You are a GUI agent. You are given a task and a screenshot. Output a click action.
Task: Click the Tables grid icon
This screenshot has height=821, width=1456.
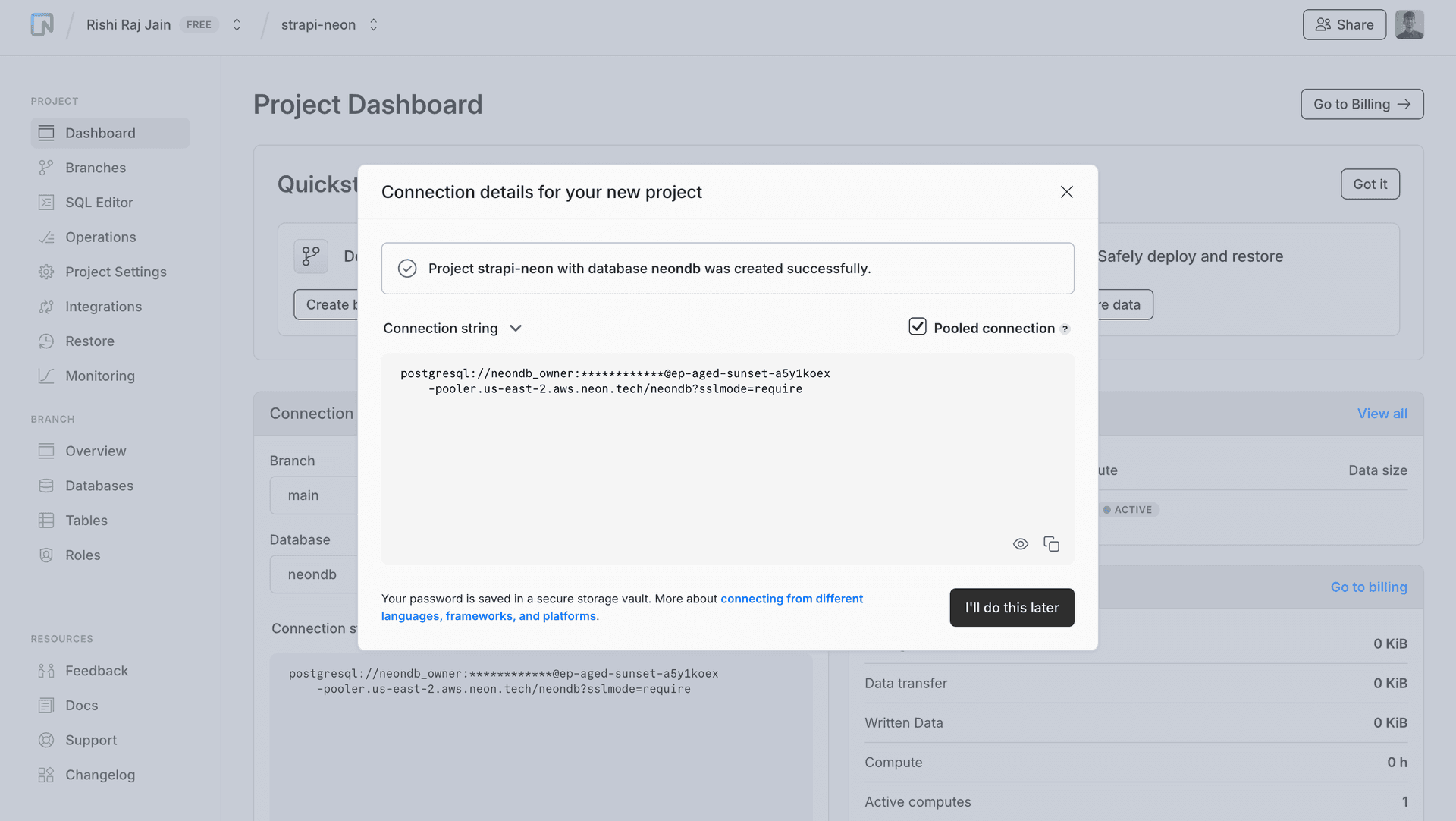click(46, 521)
